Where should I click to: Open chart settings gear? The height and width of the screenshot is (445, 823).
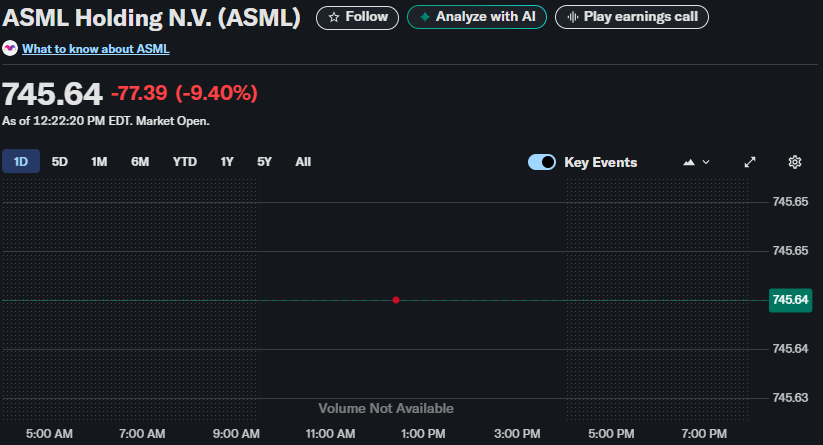coord(795,162)
